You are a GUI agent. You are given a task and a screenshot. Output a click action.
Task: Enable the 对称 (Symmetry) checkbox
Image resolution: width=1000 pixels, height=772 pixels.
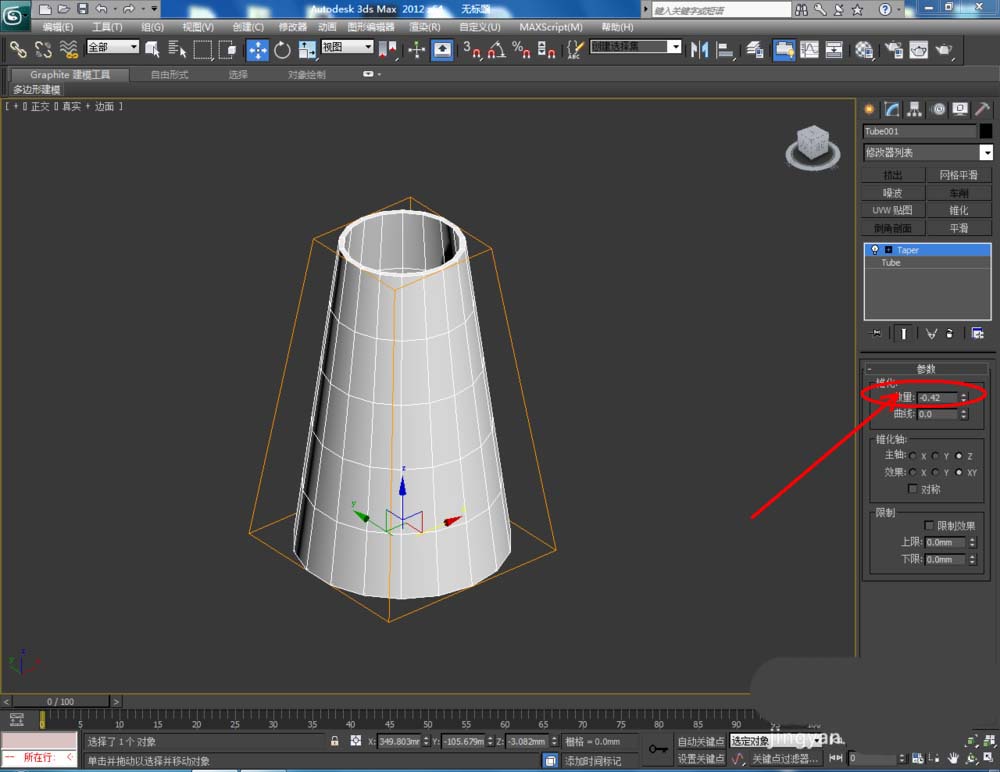coord(912,489)
